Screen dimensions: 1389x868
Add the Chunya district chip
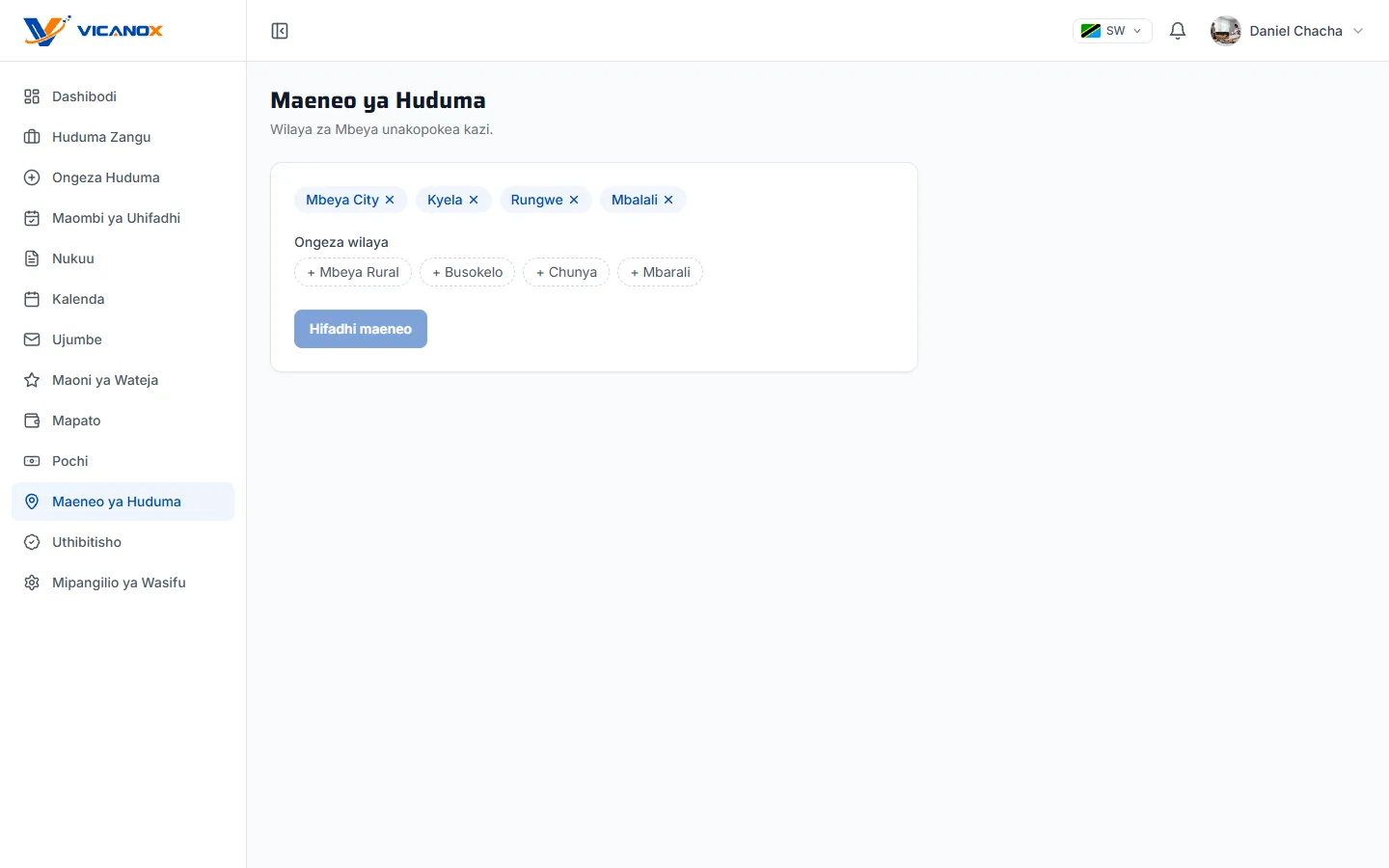click(566, 272)
